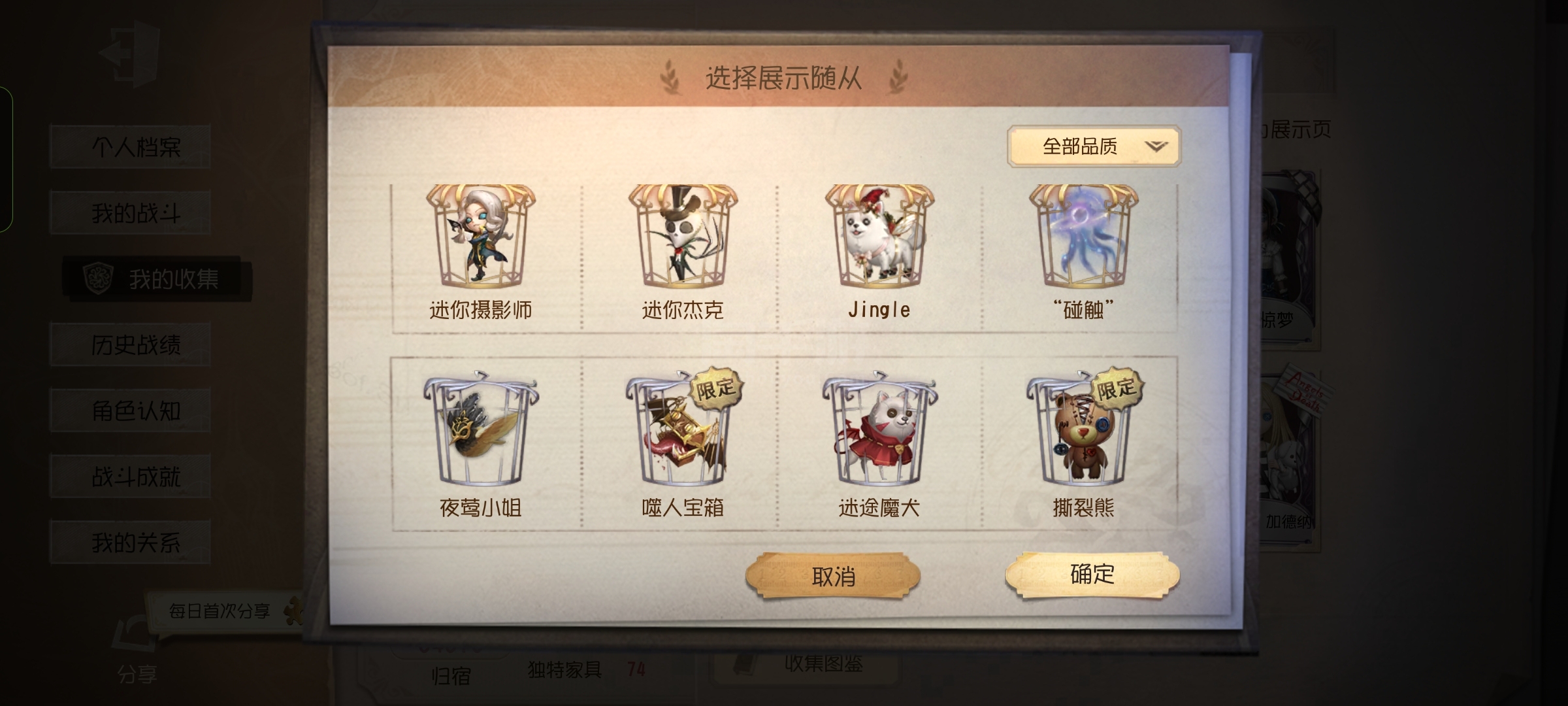Screen dimensions: 1568x706
Task: Open the 全部品质 quality filter dropdown
Action: tap(1094, 146)
